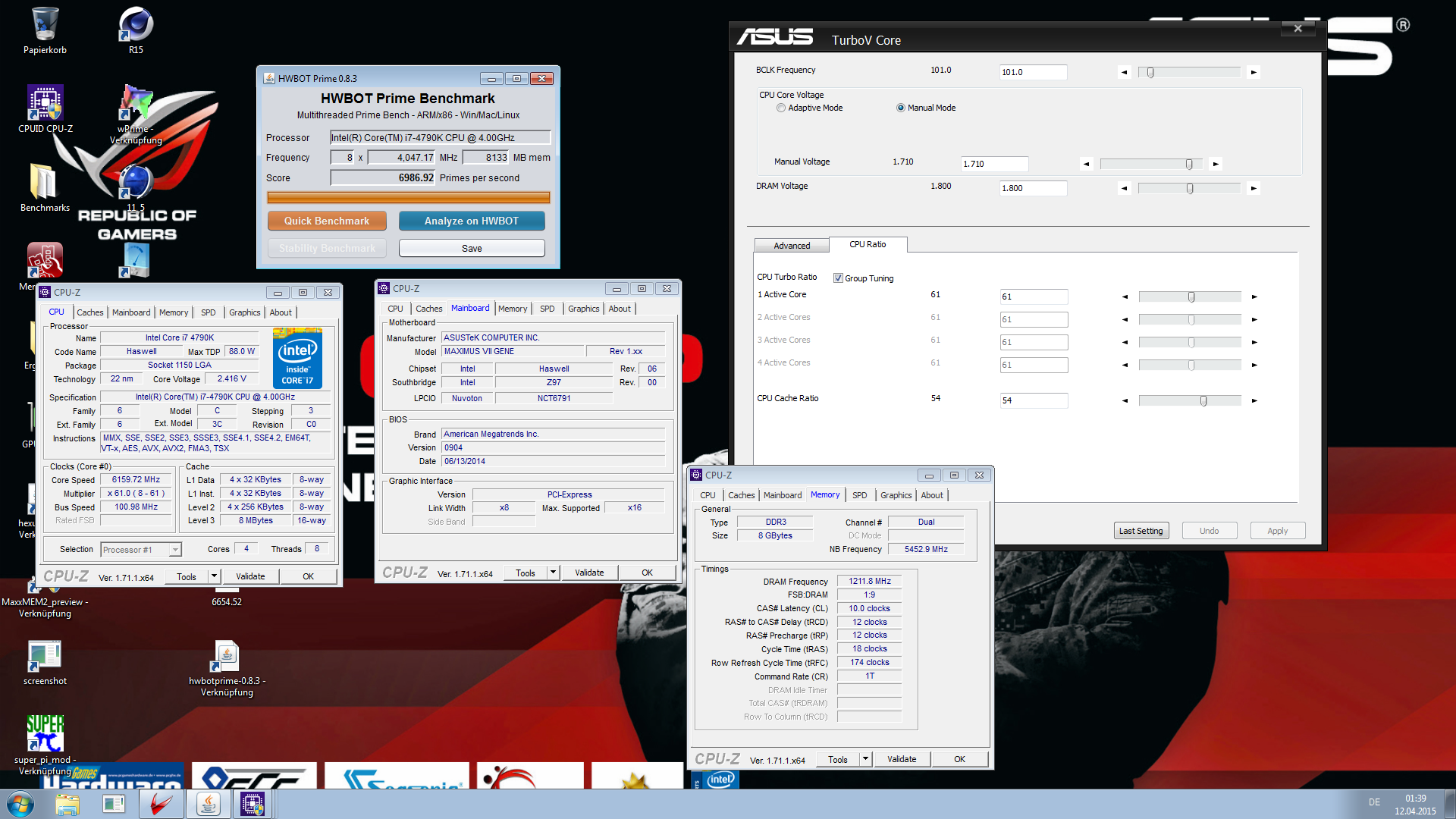The image size is (1456, 819).
Task: Decrease BCLK Frequency with left arrow
Action: pyautogui.click(x=1125, y=73)
